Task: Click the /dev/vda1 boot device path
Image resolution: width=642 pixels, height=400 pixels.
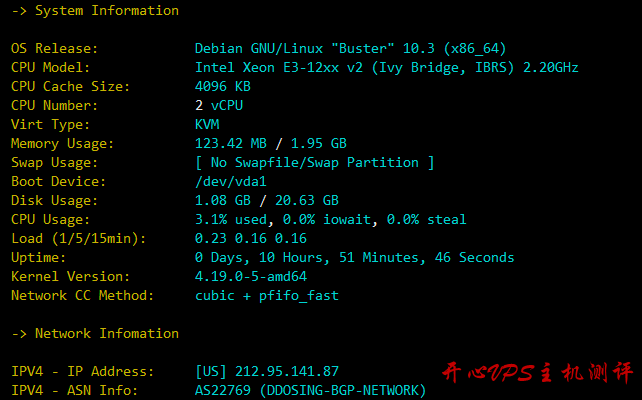Action: click(231, 181)
